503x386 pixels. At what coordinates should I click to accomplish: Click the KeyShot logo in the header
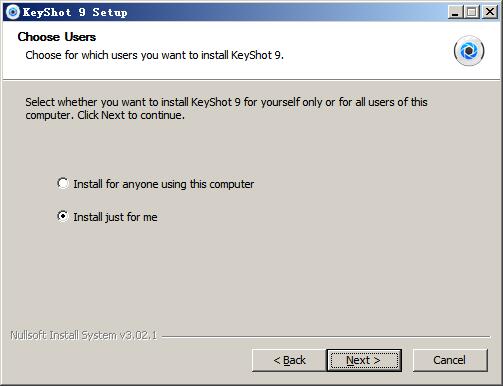pos(469,51)
